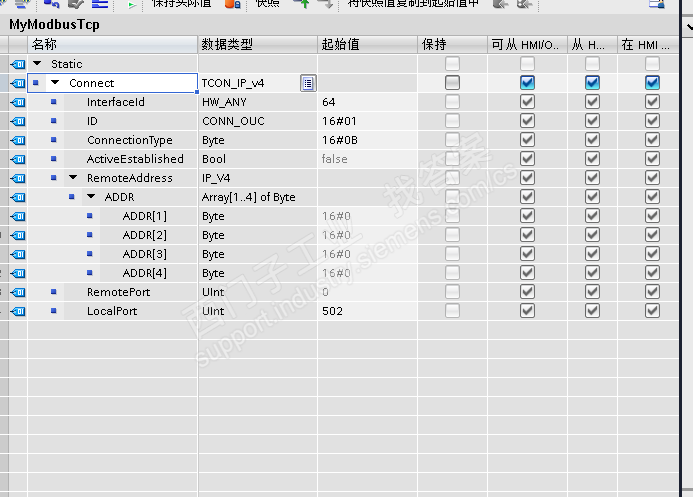Toggle 可从 HMI/O.. checkbox for Connect

527,83
